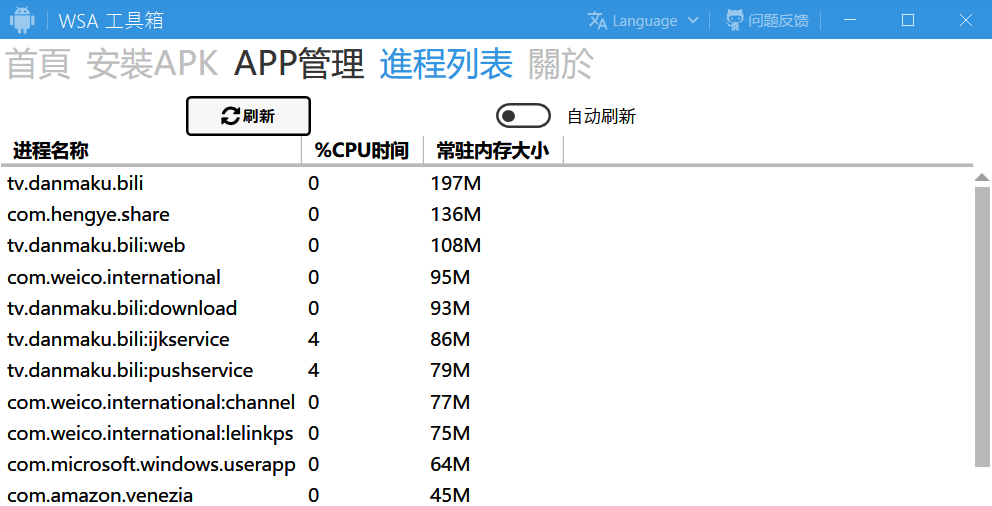The image size is (992, 506).
Task: Switch to the 首頁 tab
Action: click(x=38, y=64)
